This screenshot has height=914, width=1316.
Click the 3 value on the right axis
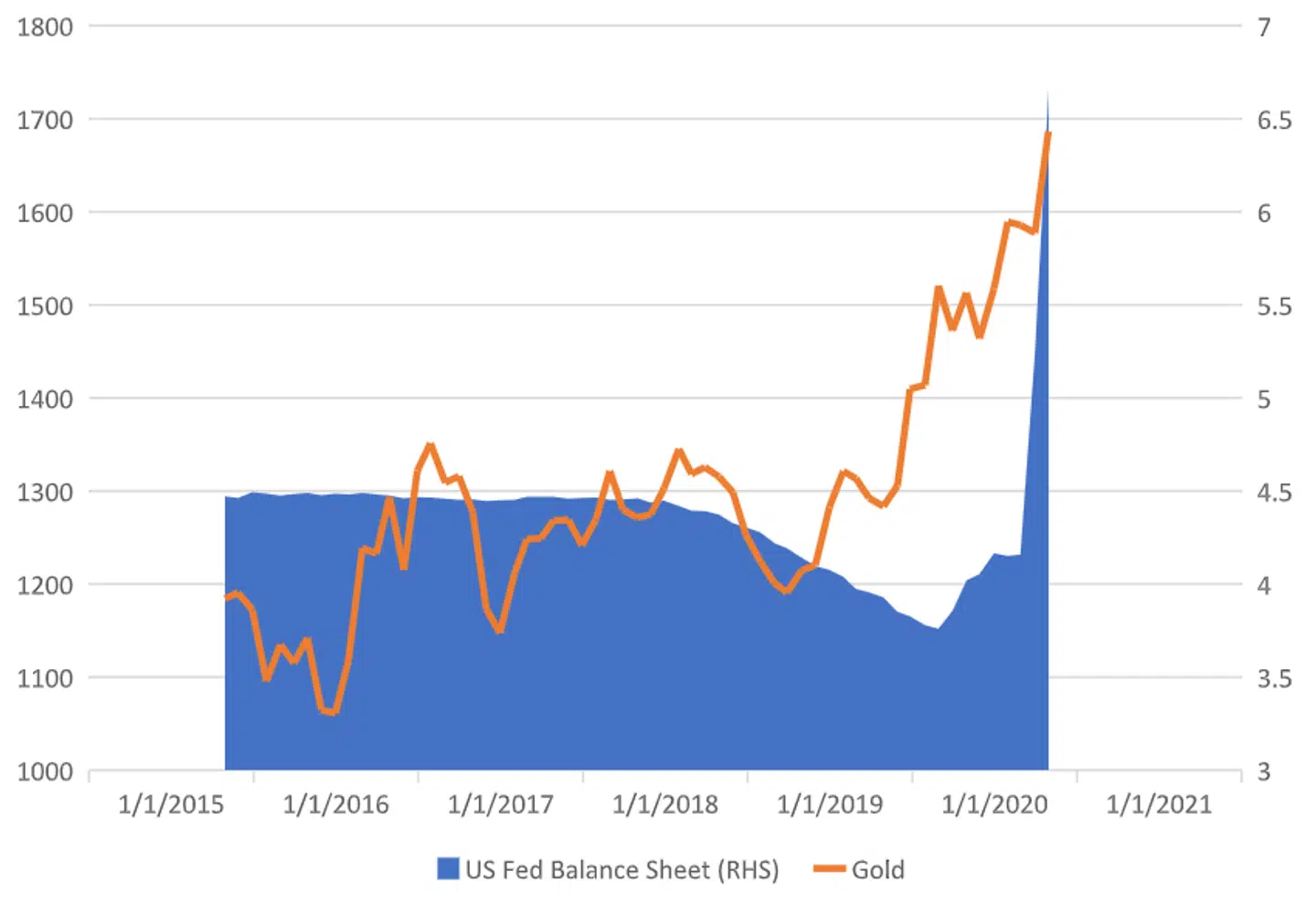[x=1264, y=771]
